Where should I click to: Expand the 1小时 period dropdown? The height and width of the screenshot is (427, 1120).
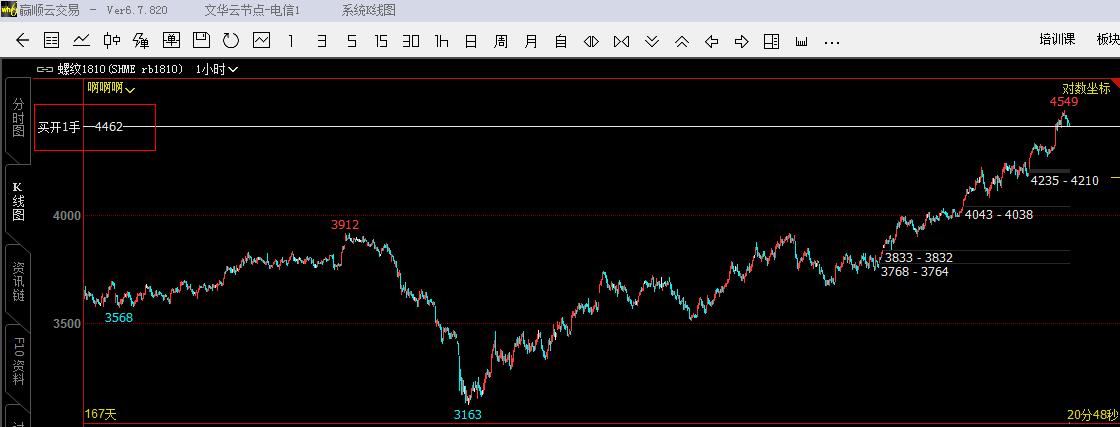[216, 69]
